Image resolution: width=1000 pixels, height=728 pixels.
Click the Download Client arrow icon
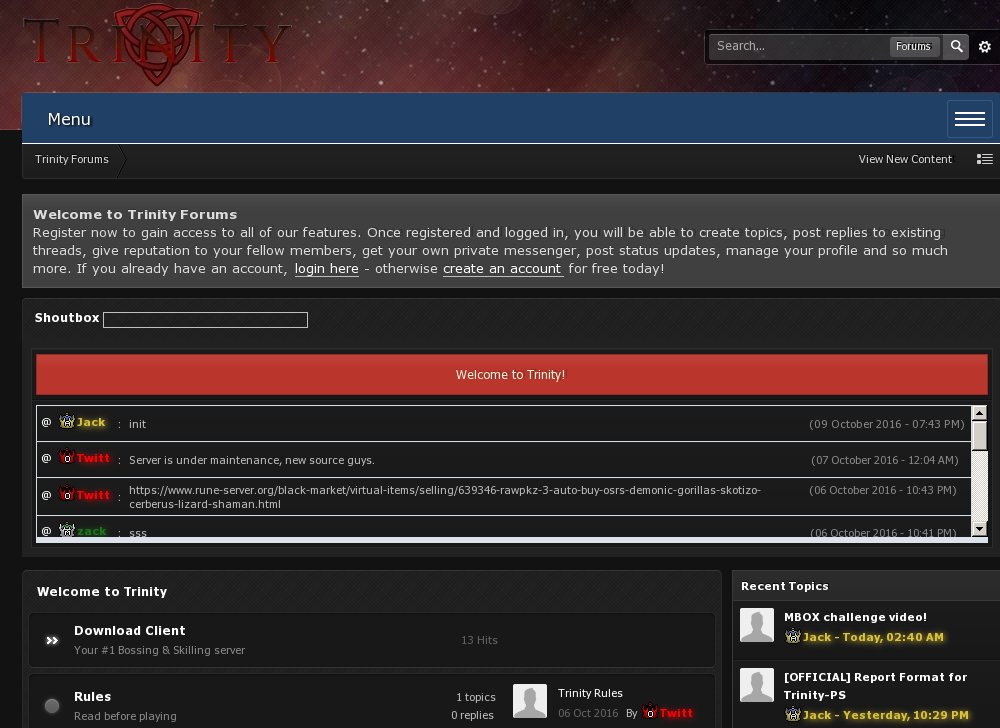coord(52,640)
